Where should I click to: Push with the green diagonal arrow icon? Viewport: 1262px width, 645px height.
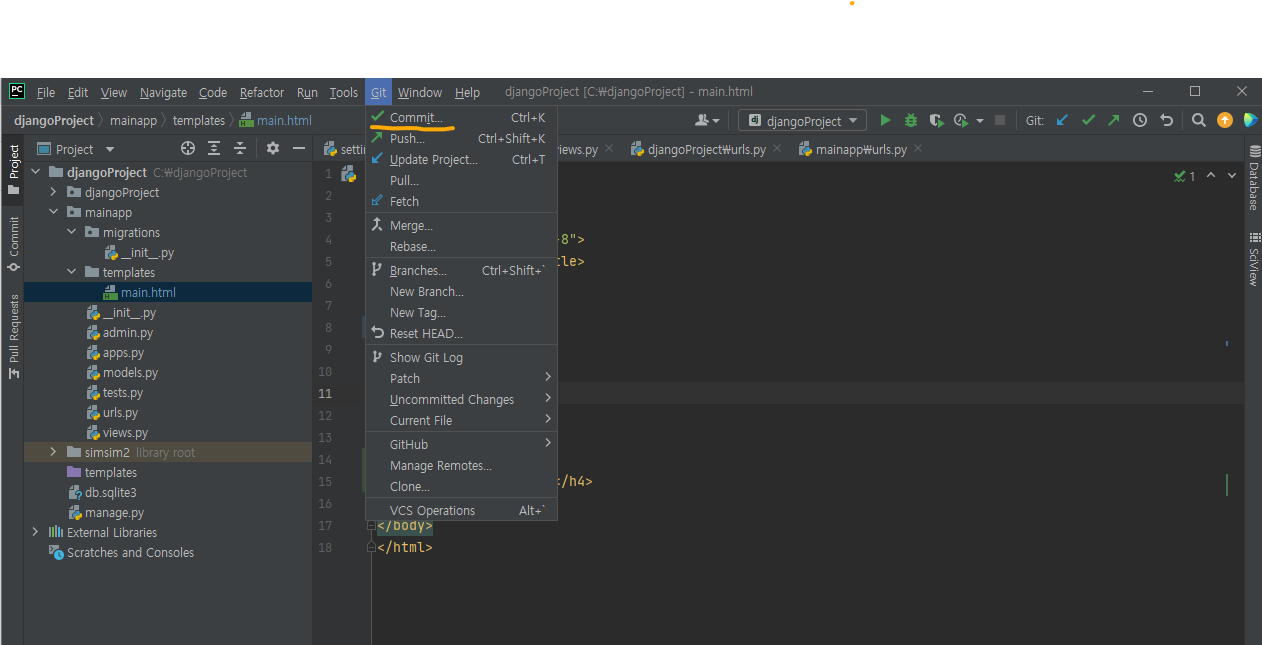[x=1114, y=120]
